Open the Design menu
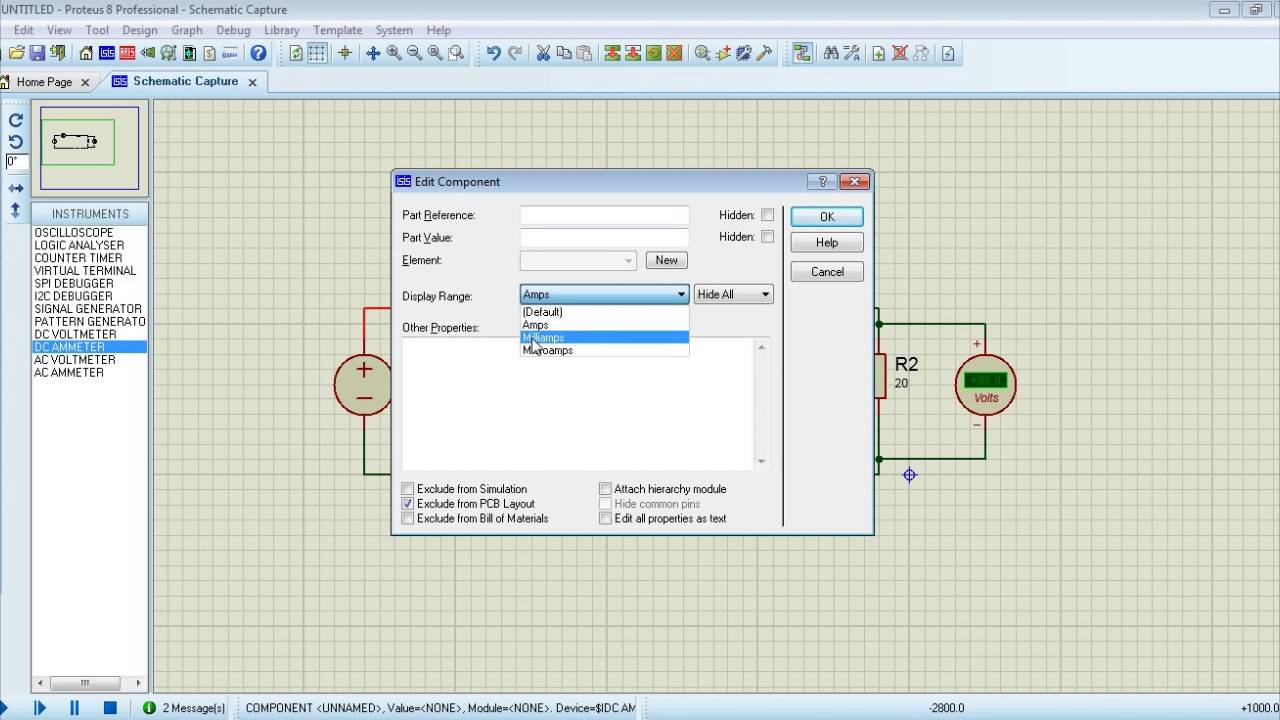1280x720 pixels. (x=140, y=30)
